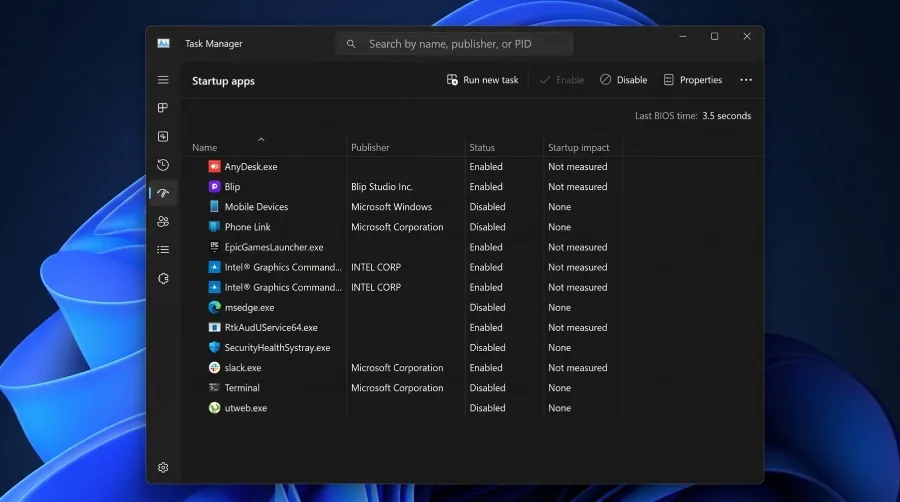Click the RtkAudUService64.exe icon

click(x=214, y=327)
